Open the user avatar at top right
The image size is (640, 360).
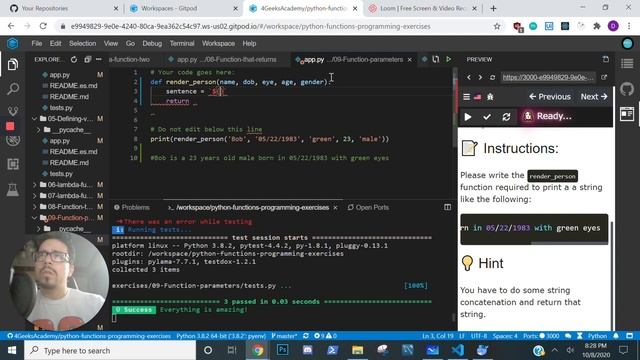[x=627, y=43]
